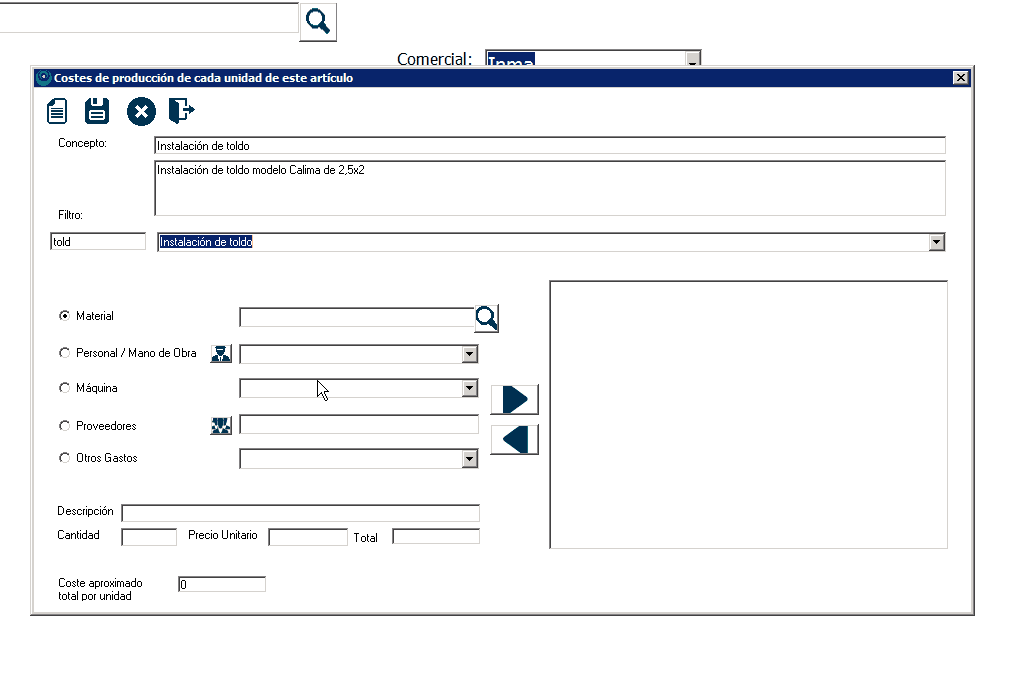Search materials with the magnifying glass icon
Viewport: 1011px width, 684px height.
point(486,318)
